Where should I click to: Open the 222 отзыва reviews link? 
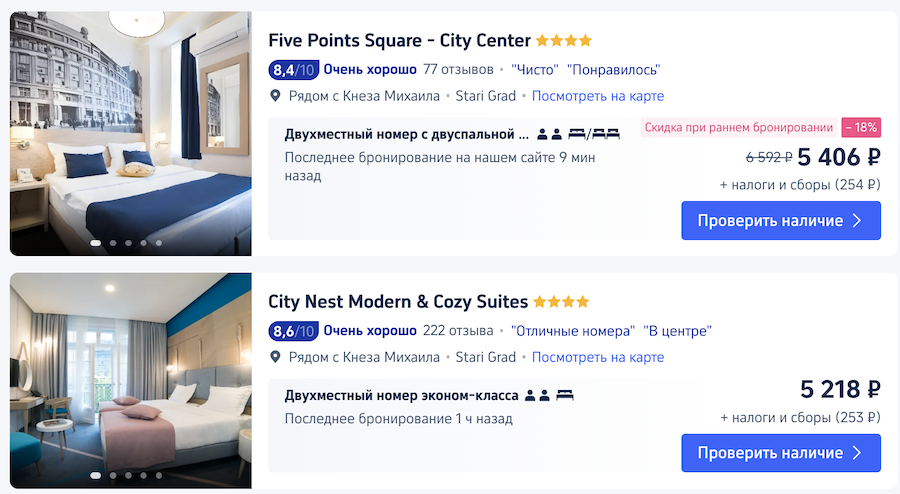[x=458, y=331]
